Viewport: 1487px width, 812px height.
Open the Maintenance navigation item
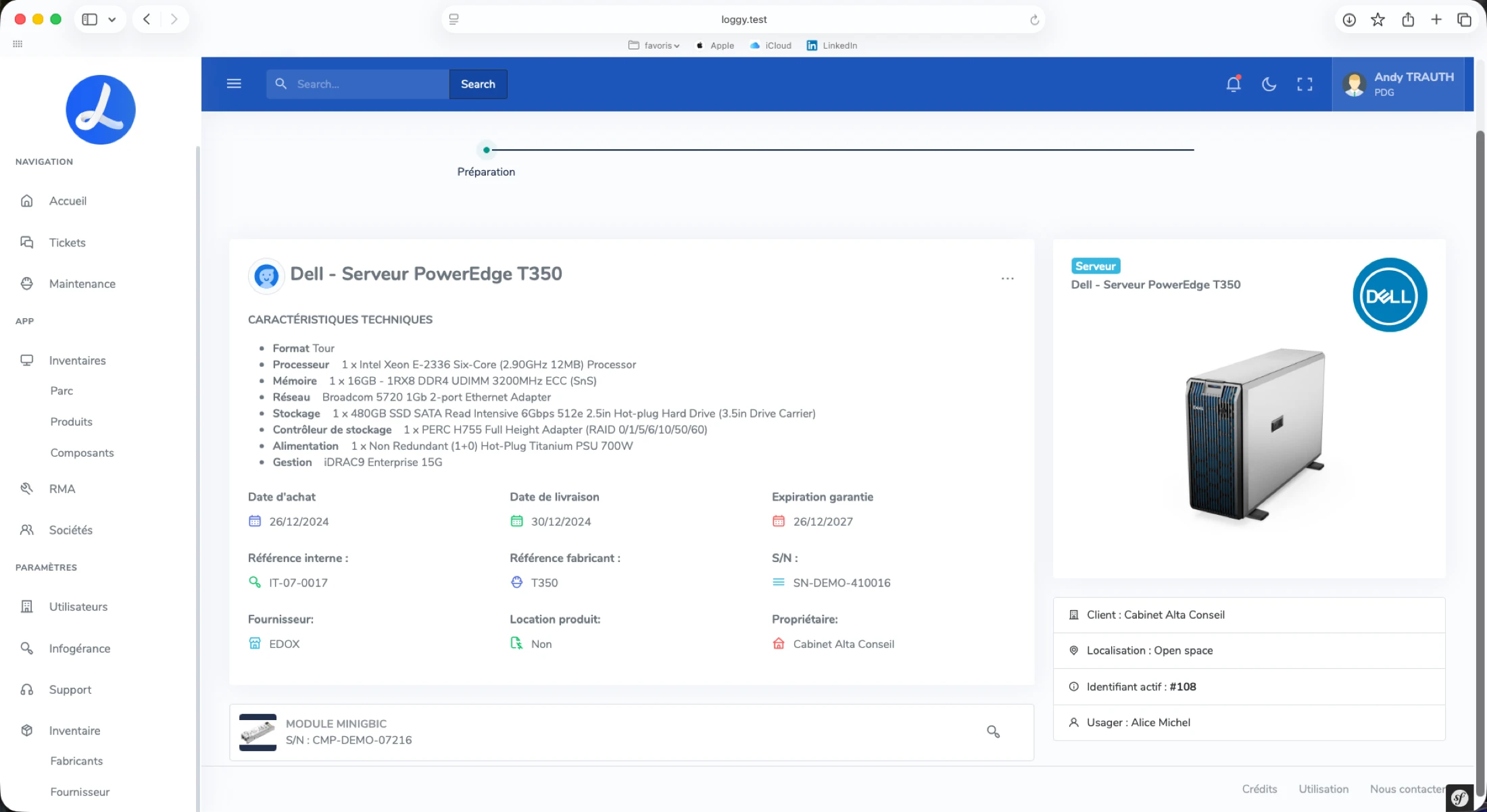point(82,284)
